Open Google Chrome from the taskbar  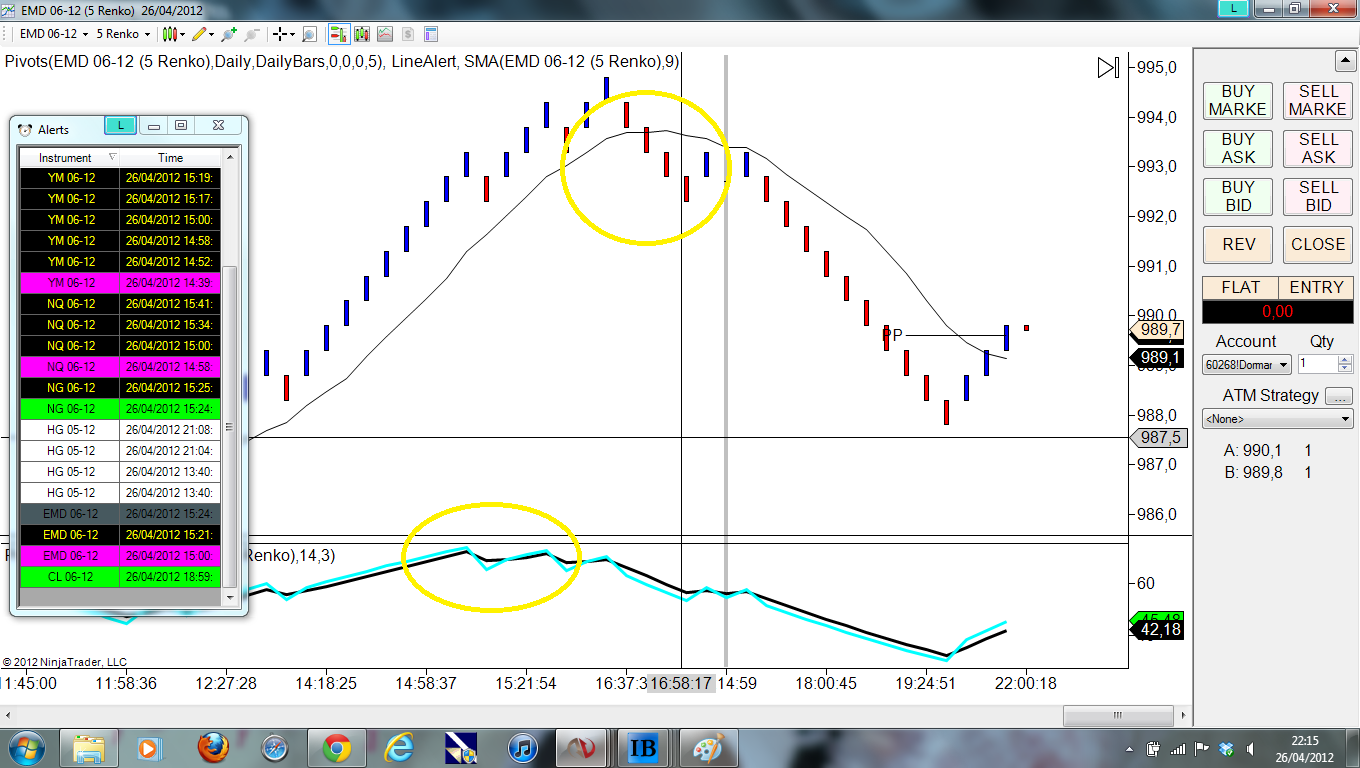click(x=336, y=747)
